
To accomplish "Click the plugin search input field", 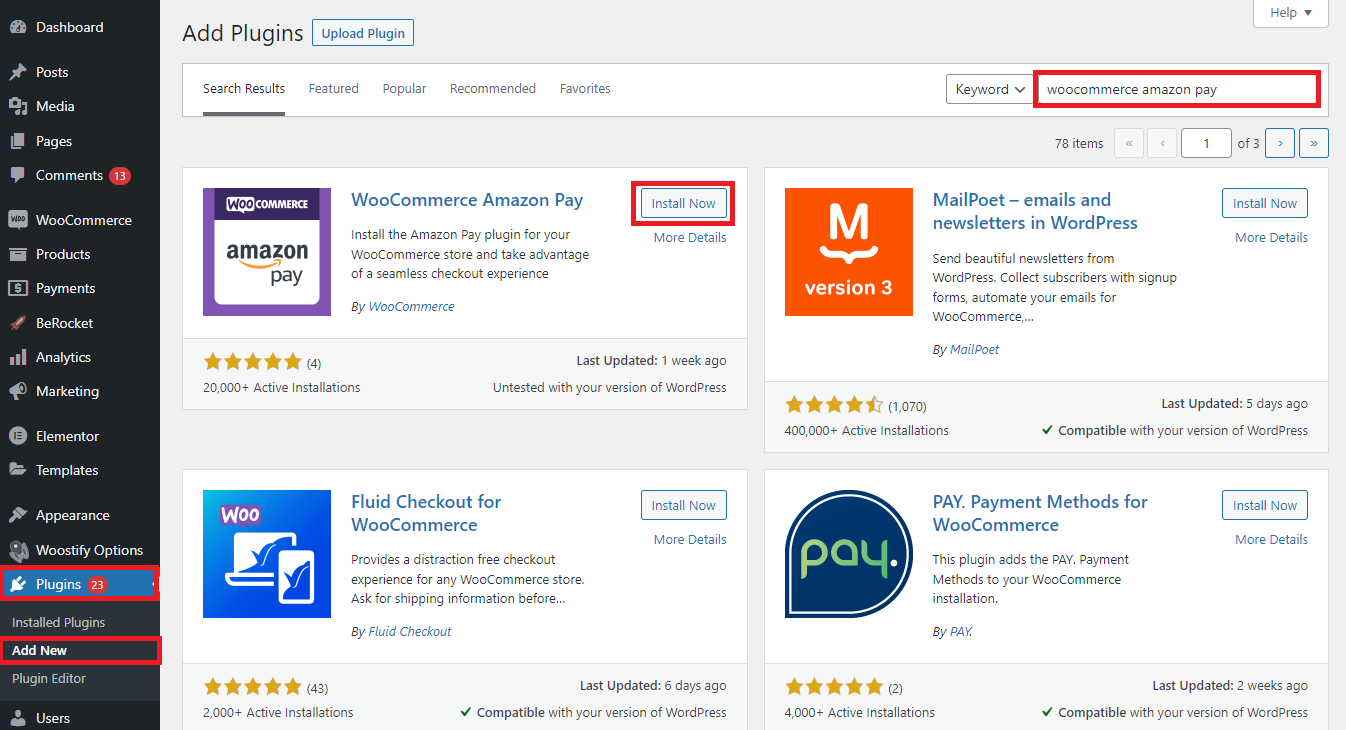I will tap(1178, 89).
